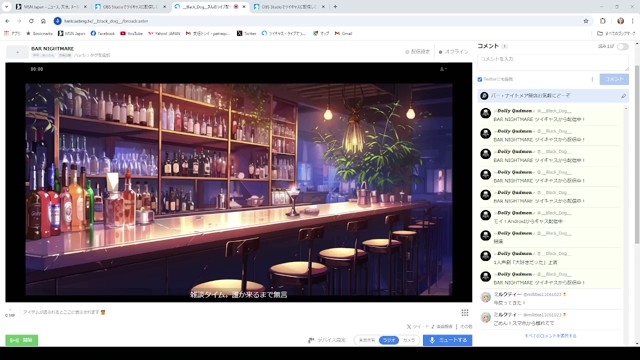Open the MSN Japan bookmark
This screenshot has width=640, height=360.
point(71,33)
